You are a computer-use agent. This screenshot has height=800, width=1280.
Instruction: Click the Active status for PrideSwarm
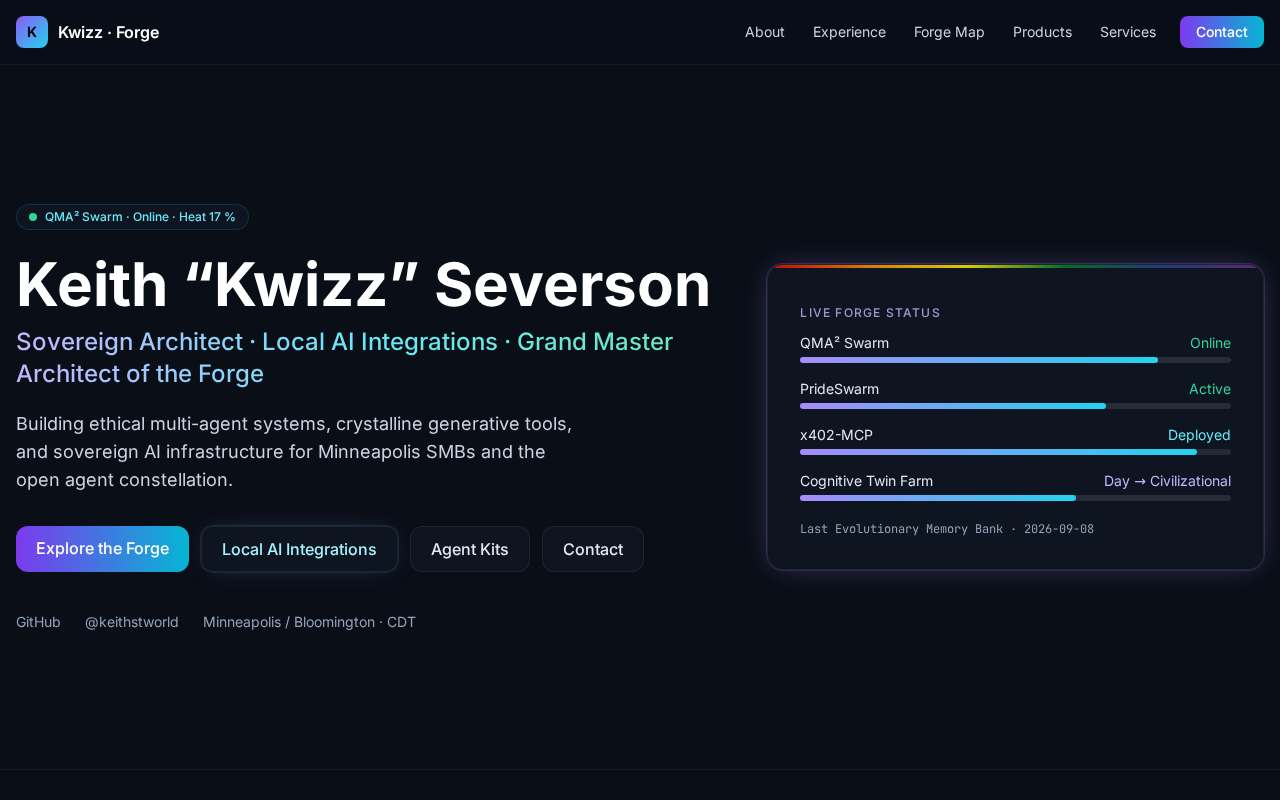1210,389
